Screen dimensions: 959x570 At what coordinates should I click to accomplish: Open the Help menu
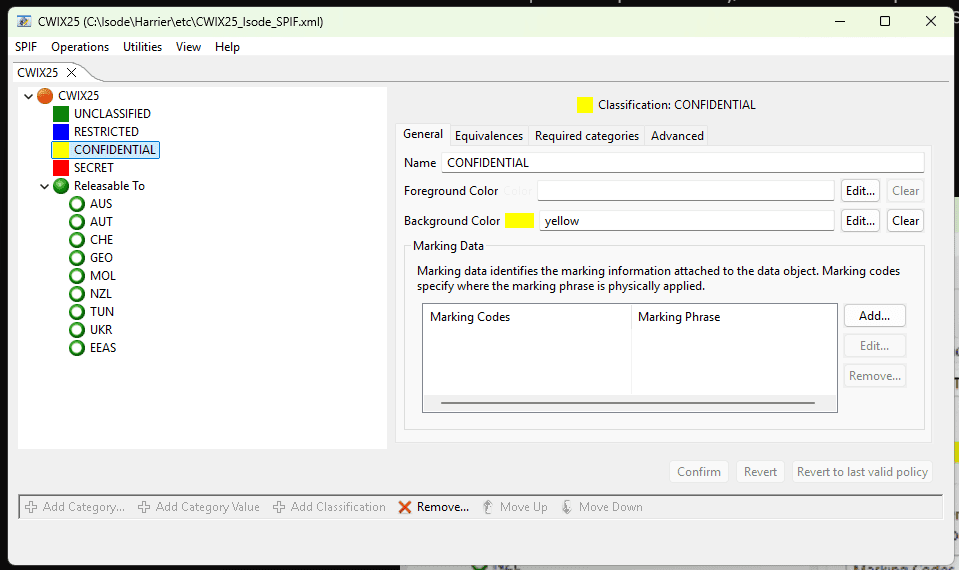228,47
